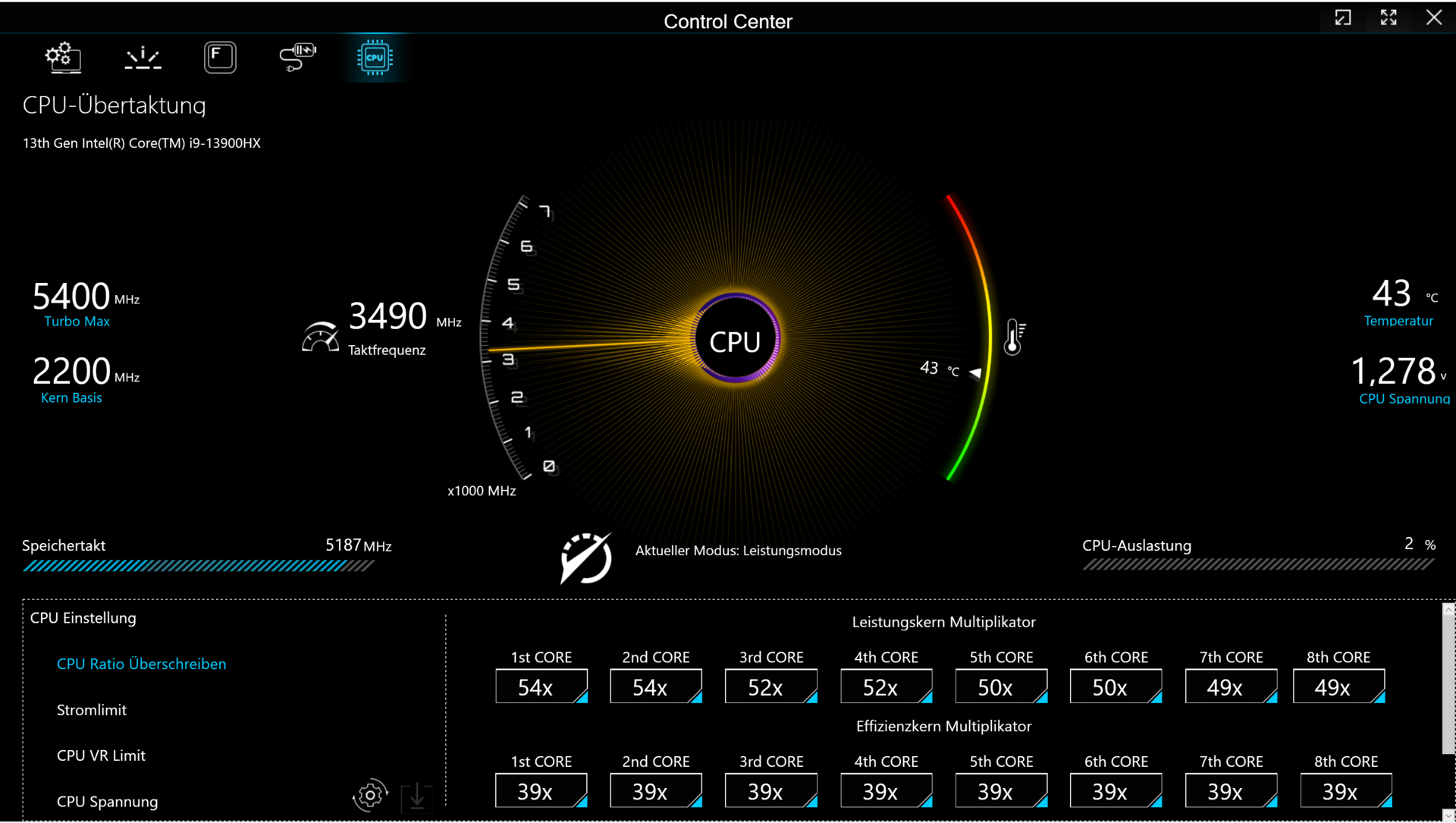
Task: Select CPU Ratio Überschreiben setting
Action: (x=141, y=664)
